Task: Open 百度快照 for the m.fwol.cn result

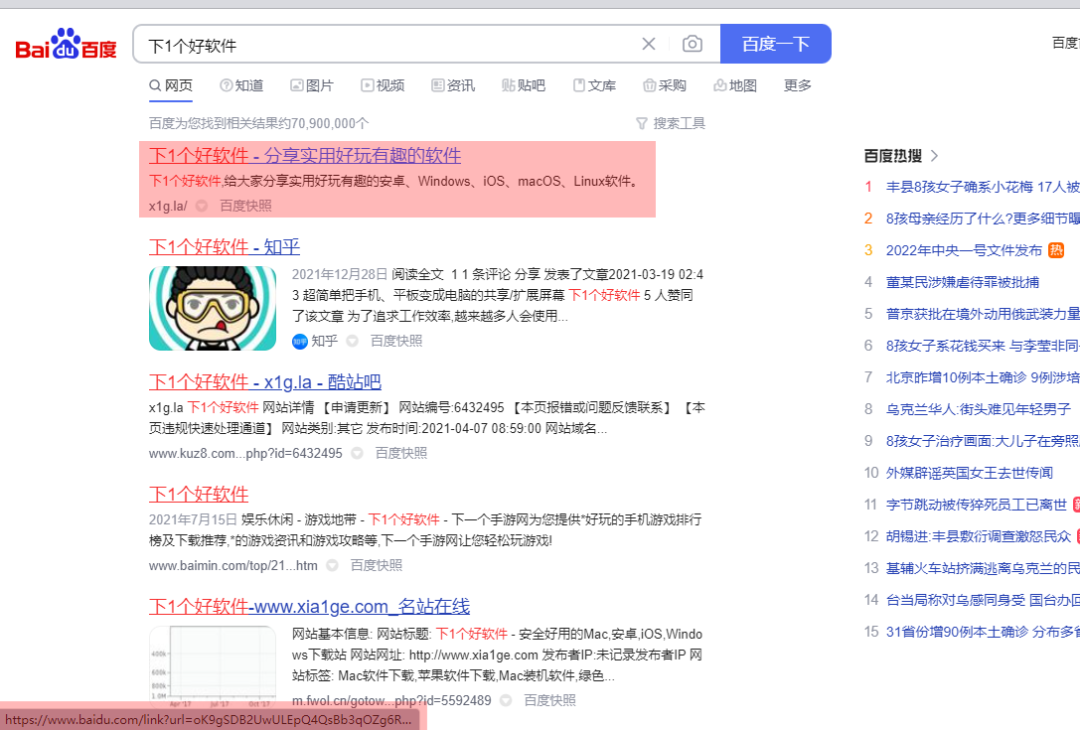Action: [550, 700]
